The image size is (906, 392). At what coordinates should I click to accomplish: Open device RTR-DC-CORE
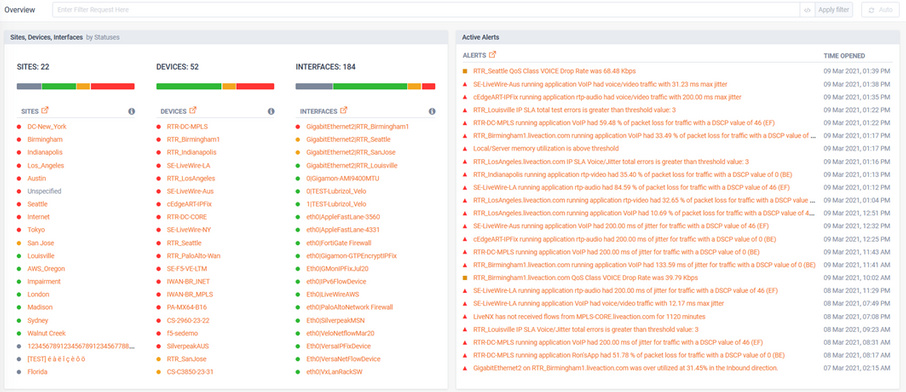[x=188, y=217]
